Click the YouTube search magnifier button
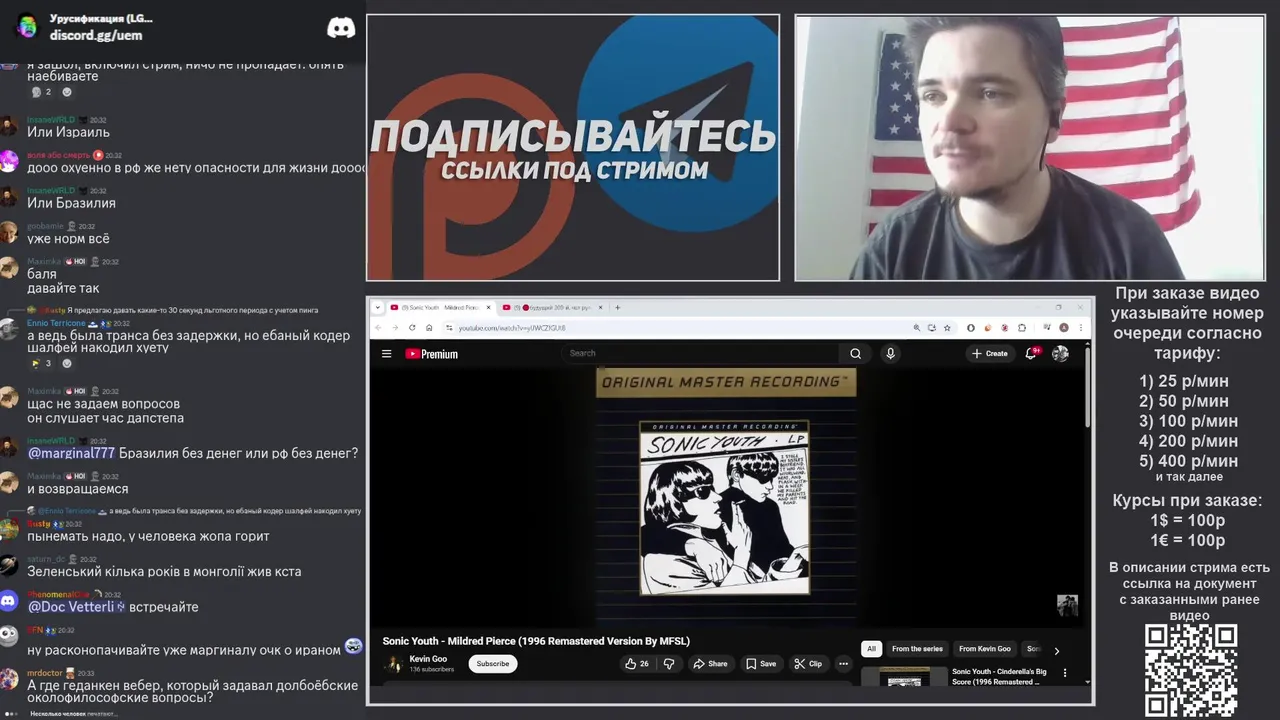Viewport: 1280px width, 720px height. 855,353
